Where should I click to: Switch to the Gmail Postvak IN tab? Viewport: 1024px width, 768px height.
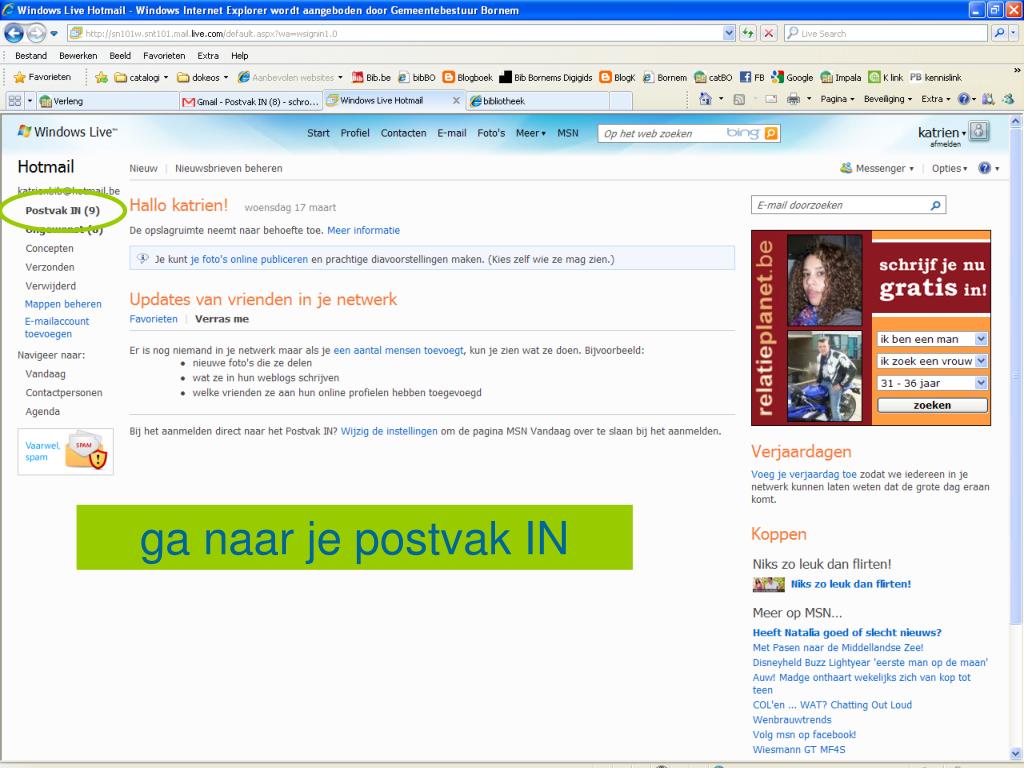coord(251,101)
